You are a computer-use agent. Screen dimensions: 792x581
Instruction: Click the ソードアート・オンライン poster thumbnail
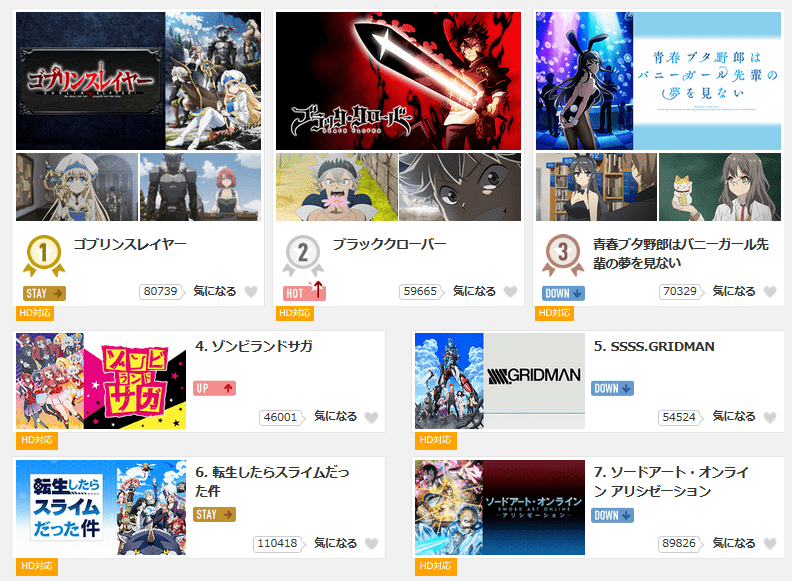[500, 507]
